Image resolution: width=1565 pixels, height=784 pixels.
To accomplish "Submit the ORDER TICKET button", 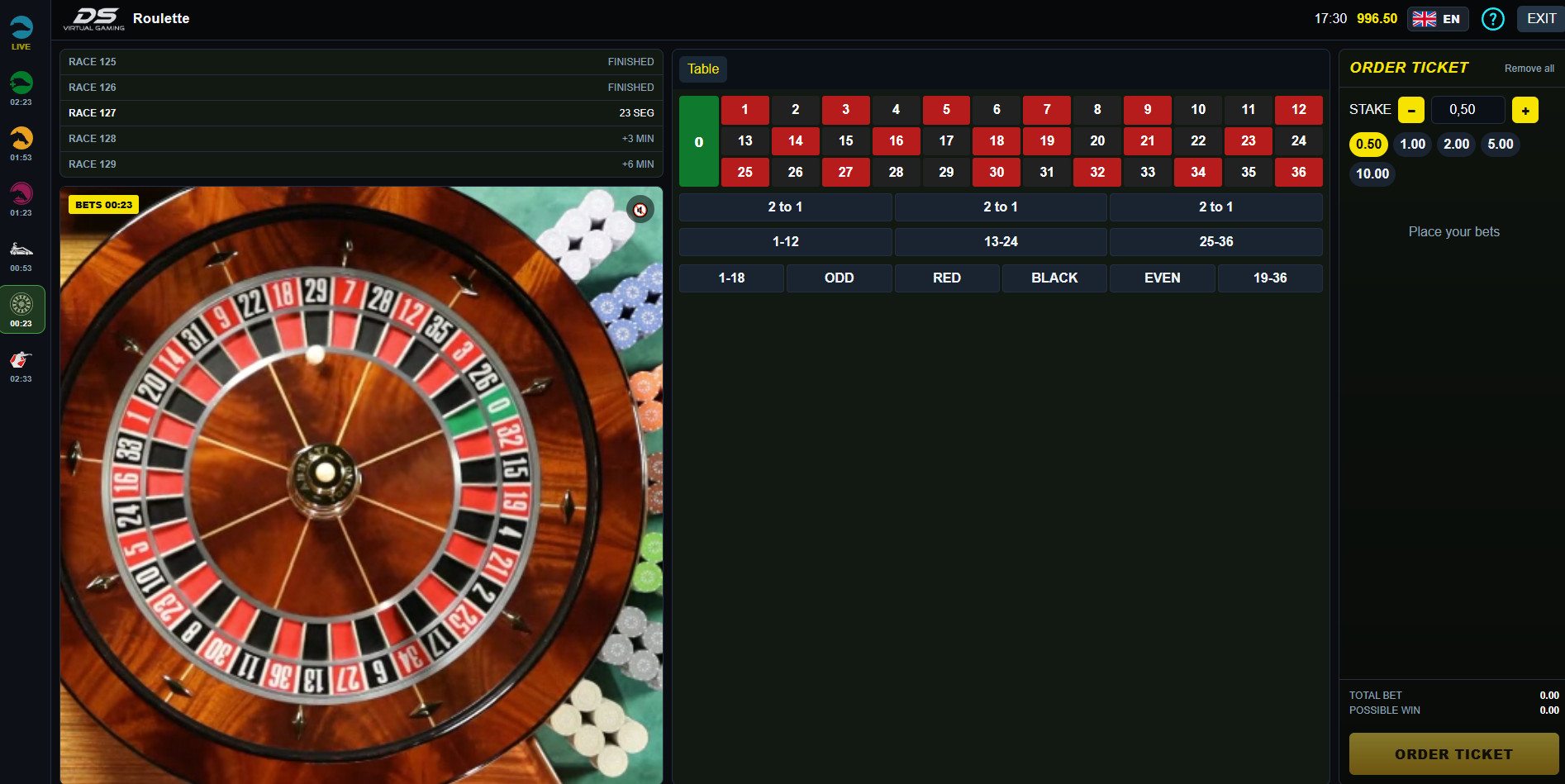I will pyautogui.click(x=1454, y=754).
